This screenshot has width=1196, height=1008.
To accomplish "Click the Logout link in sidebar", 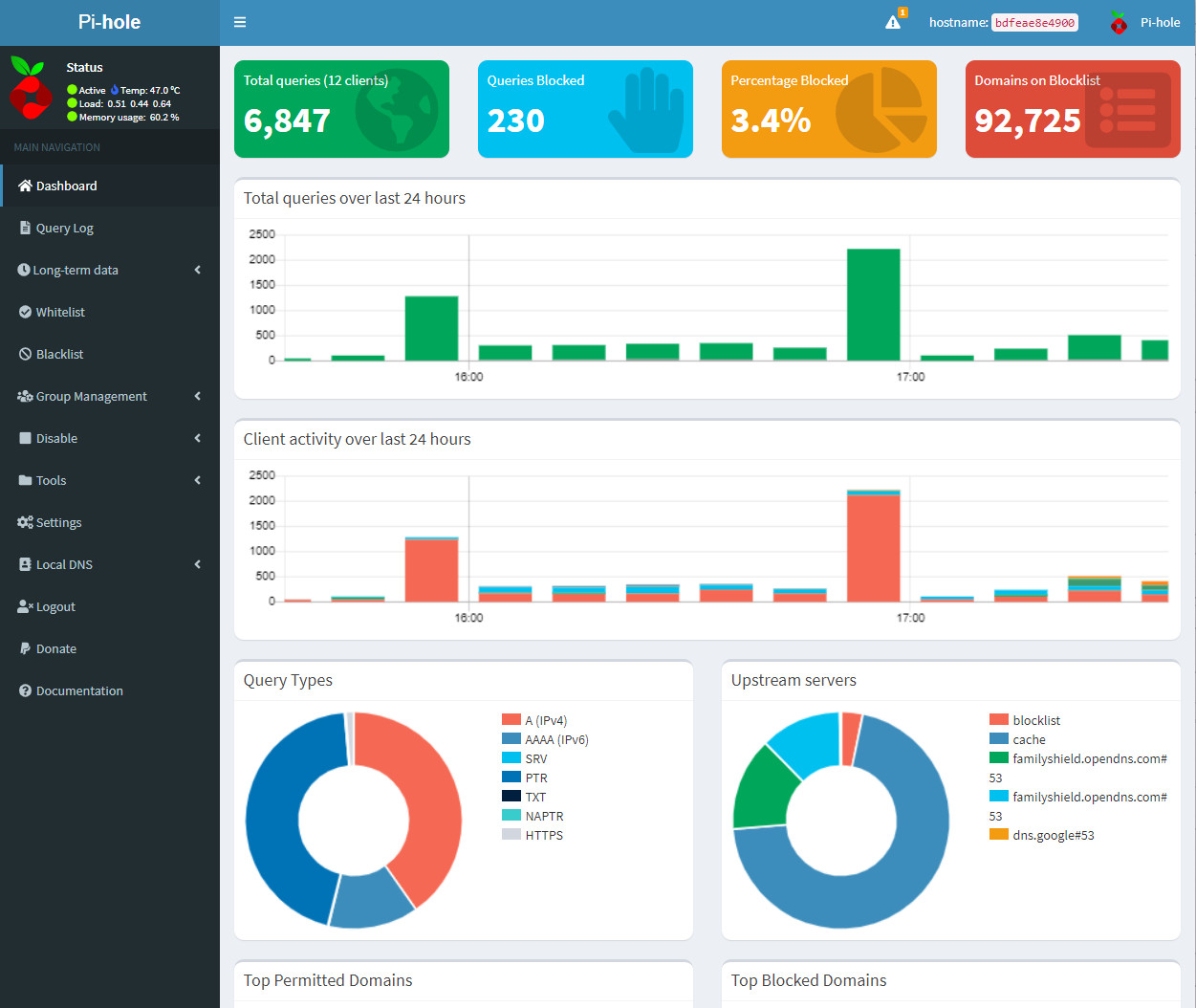I will [55, 606].
